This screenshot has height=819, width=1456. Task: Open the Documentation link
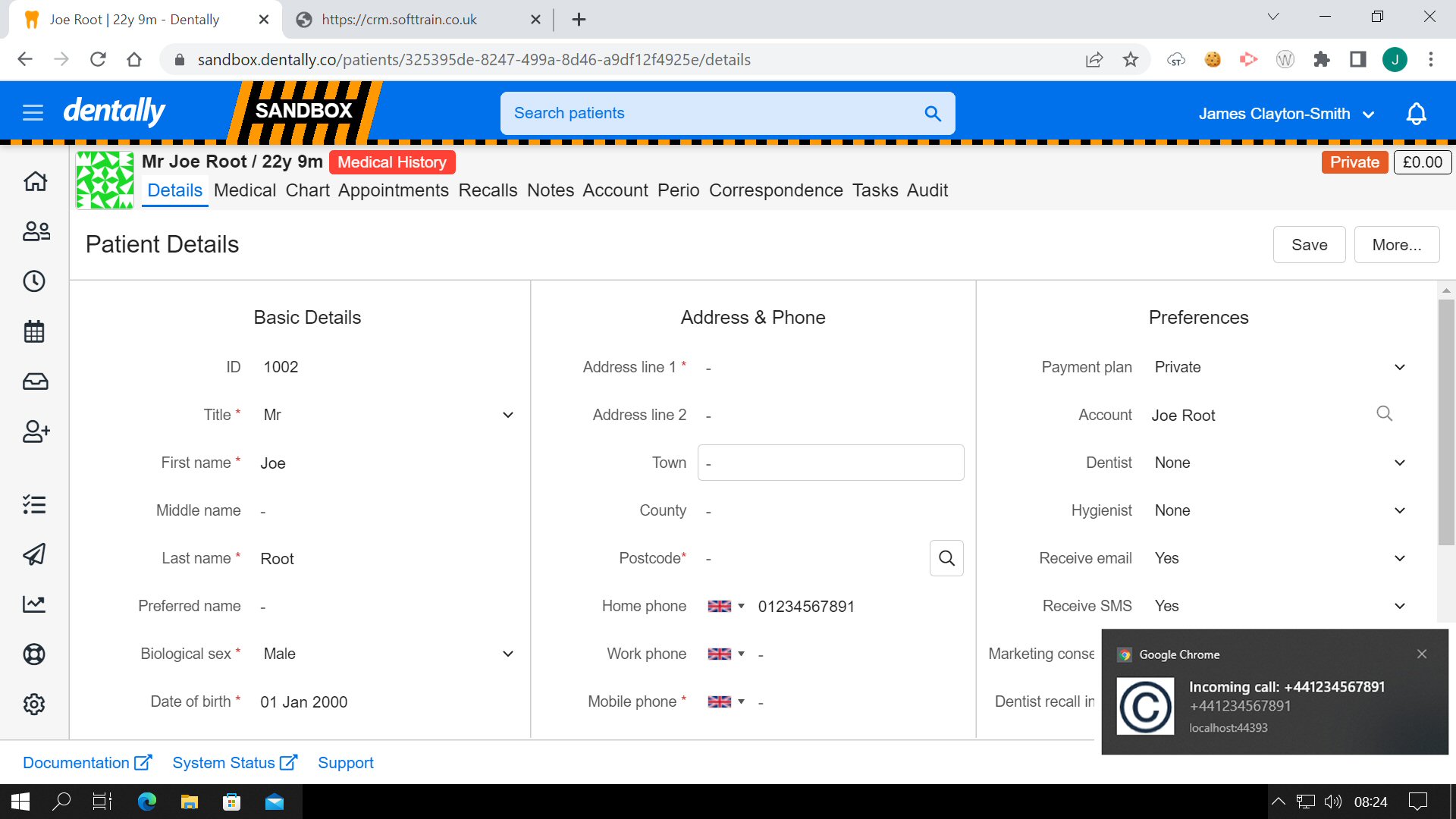coord(87,763)
